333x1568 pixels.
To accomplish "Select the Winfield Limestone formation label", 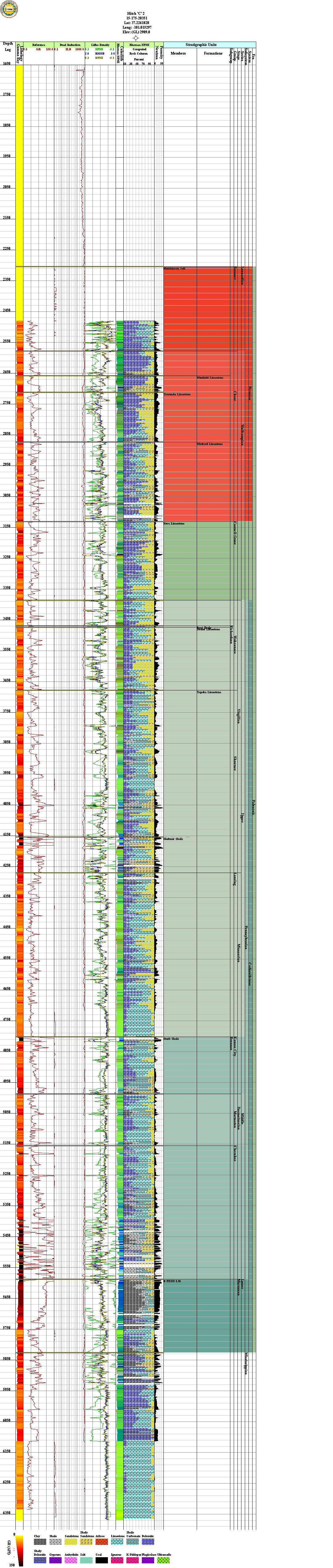I will click(x=210, y=377).
